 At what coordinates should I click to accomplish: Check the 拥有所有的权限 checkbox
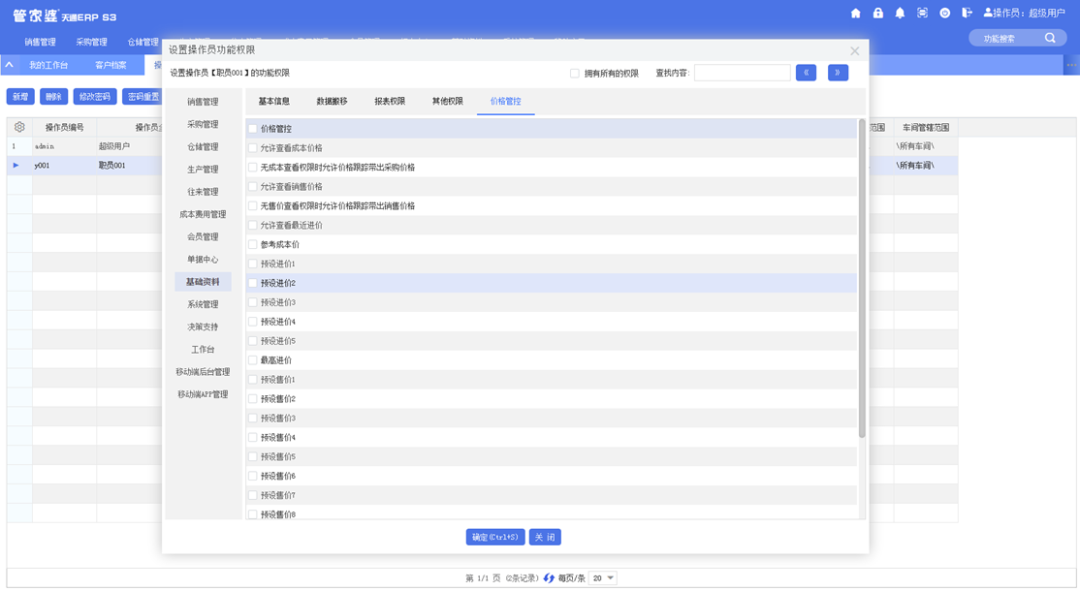575,73
